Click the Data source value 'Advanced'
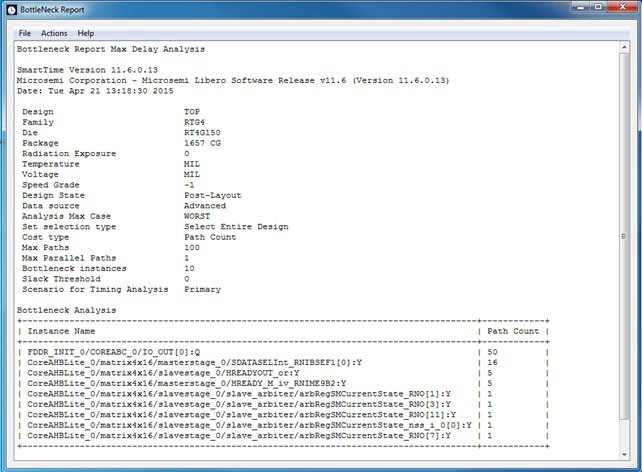 [205, 206]
